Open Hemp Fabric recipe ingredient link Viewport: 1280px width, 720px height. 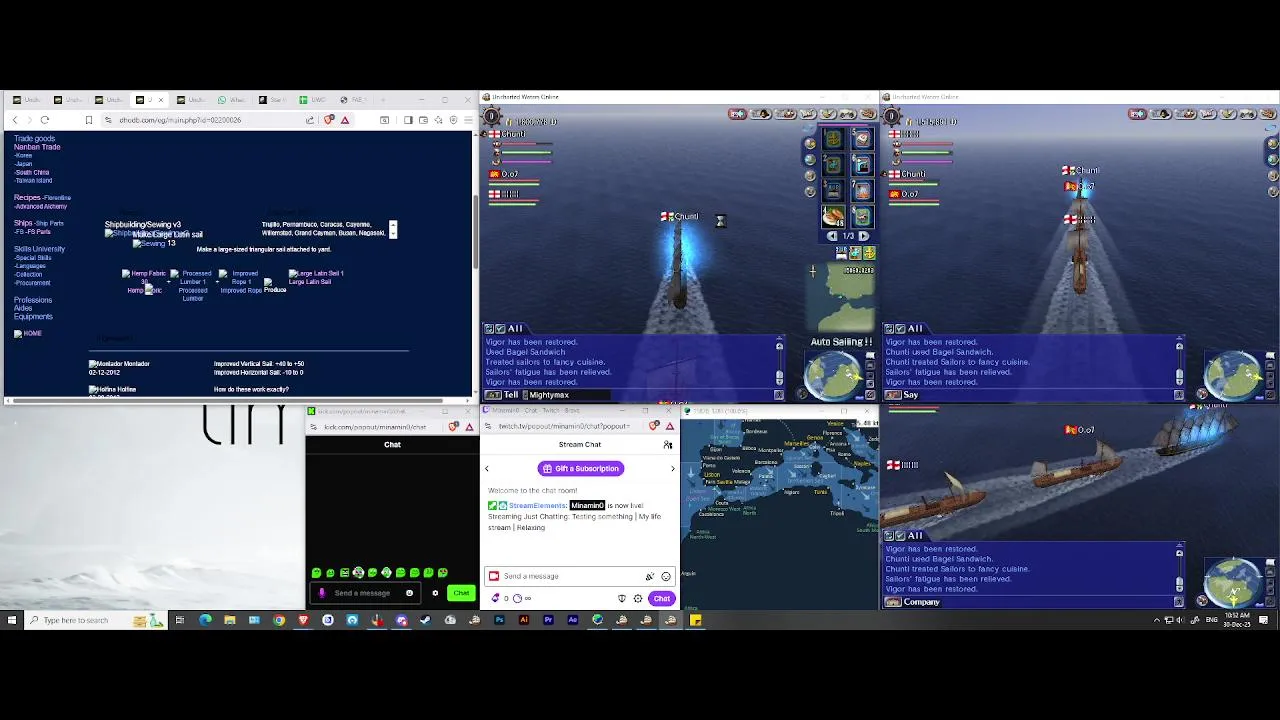click(x=148, y=273)
